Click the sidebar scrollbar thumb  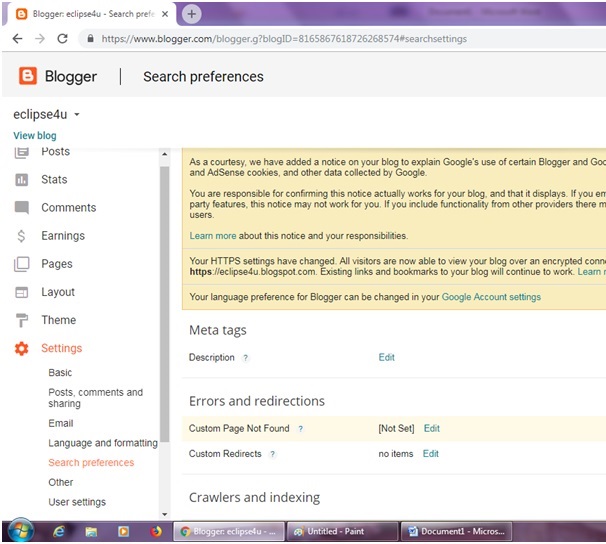(x=165, y=304)
